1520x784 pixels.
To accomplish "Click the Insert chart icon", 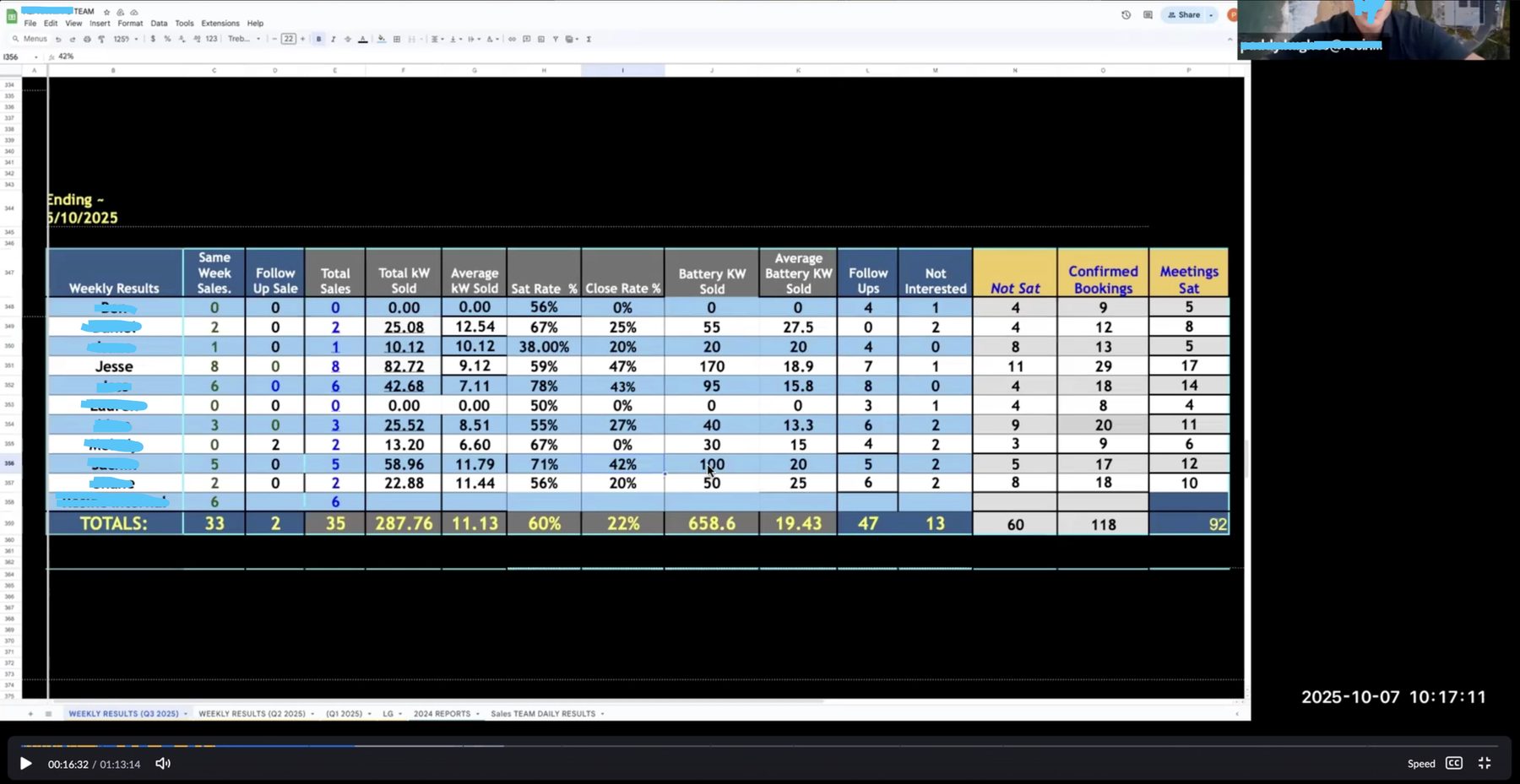I will point(540,39).
